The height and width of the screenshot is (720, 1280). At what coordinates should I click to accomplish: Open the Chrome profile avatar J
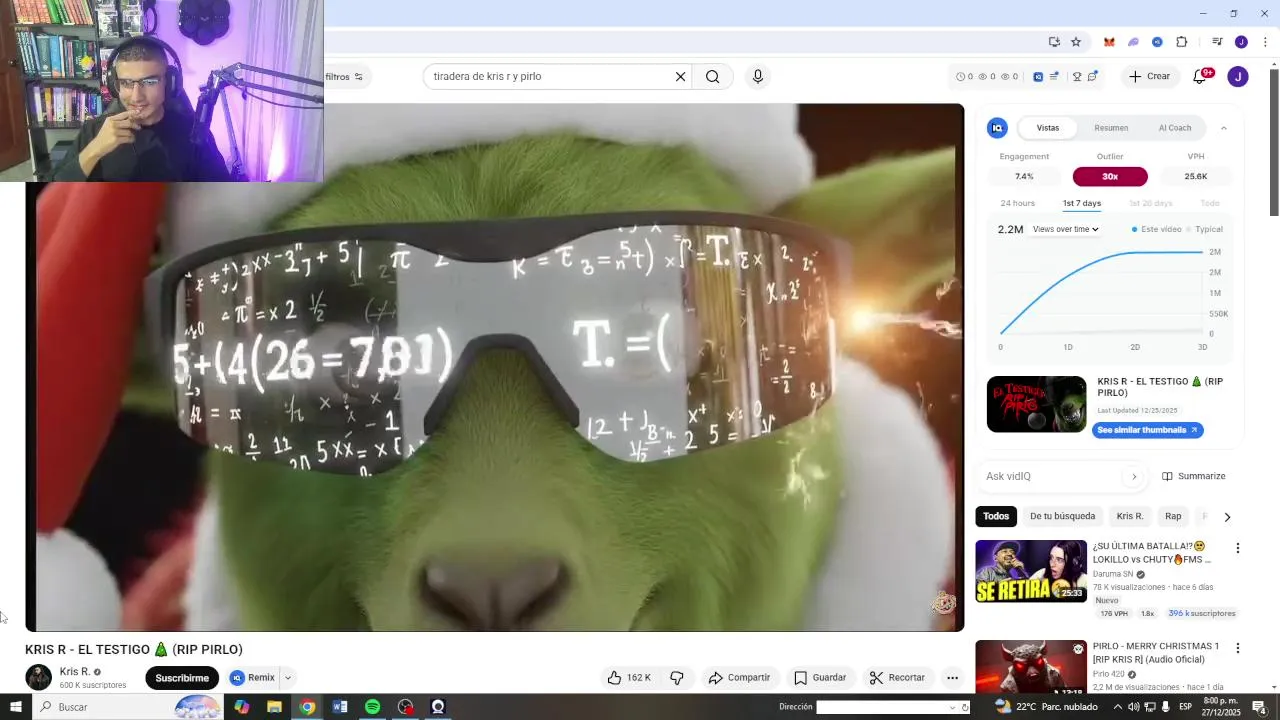coord(1241,42)
